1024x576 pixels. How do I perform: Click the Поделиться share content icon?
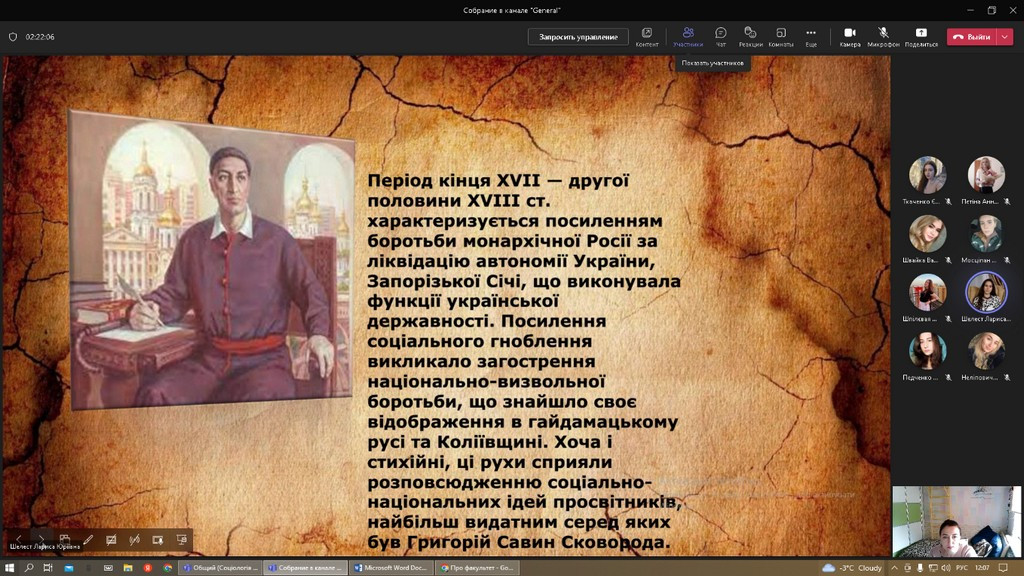click(921, 37)
